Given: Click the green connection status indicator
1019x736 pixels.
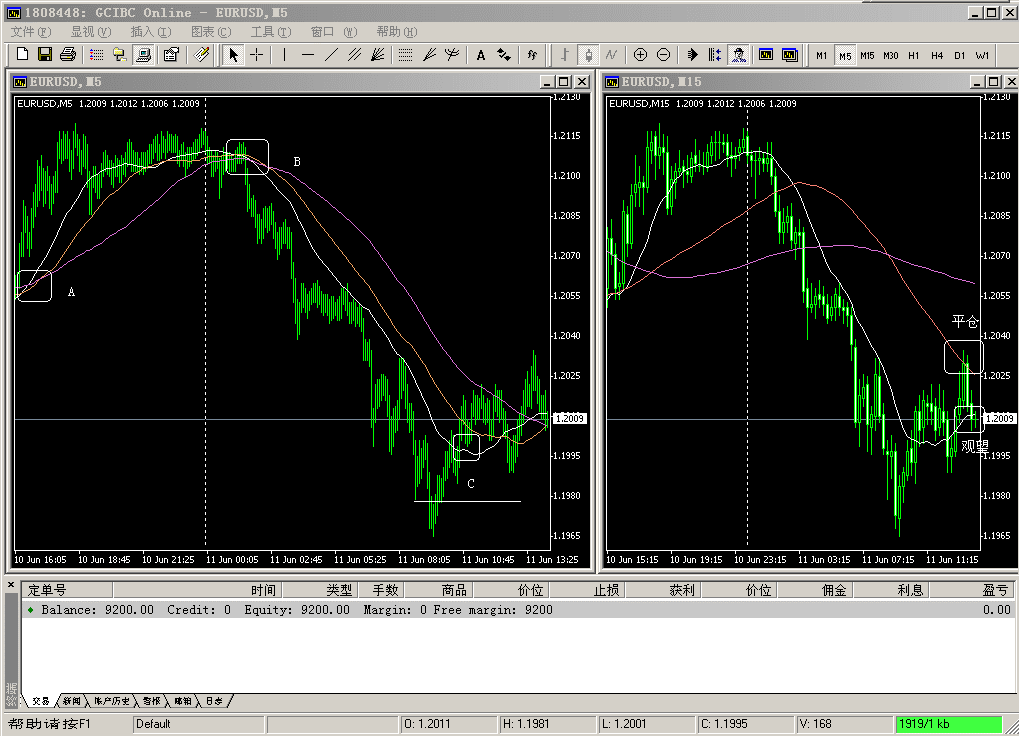Looking at the screenshot, I should point(948,723).
